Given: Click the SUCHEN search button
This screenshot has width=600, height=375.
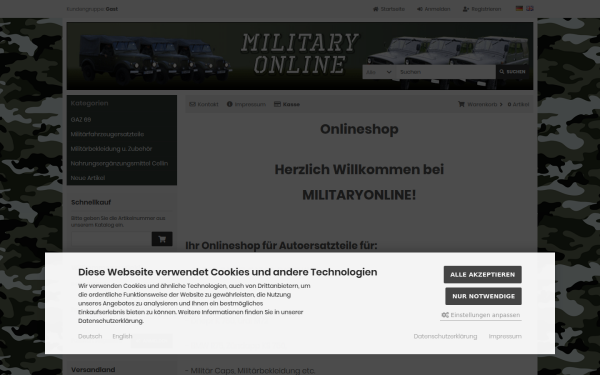Looking at the screenshot, I should pos(513,72).
